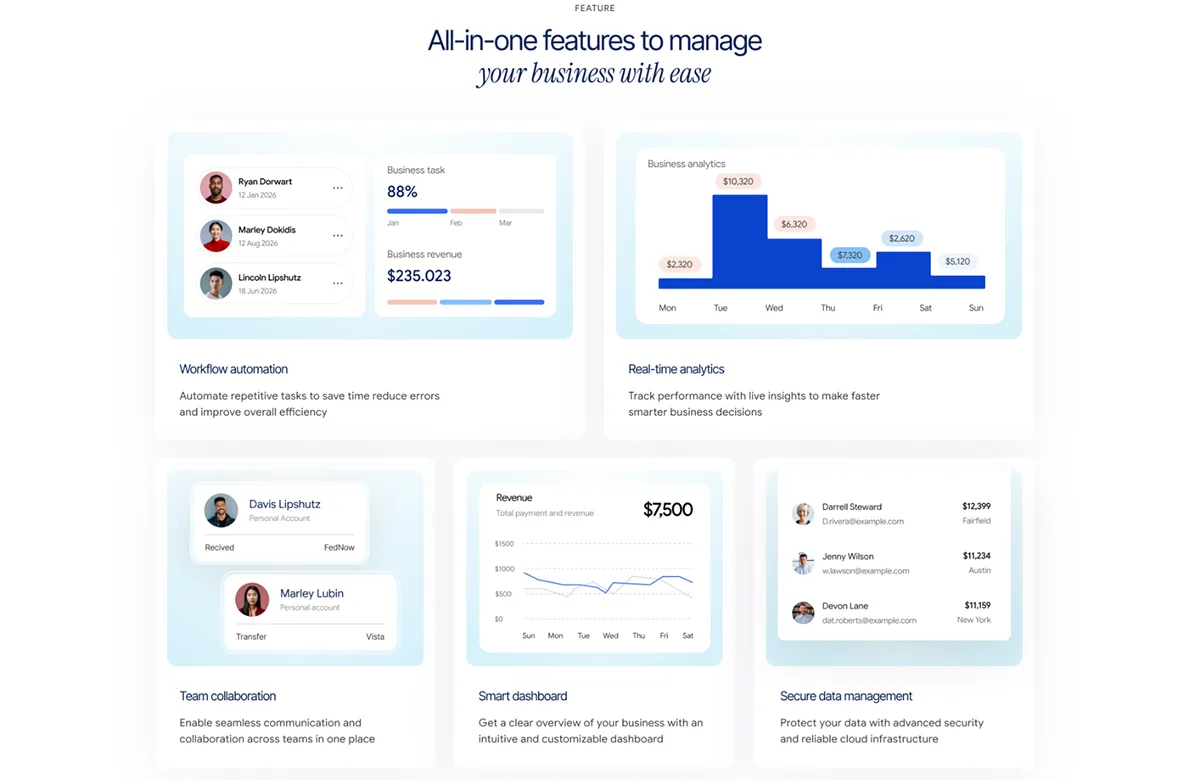The width and height of the screenshot is (1188, 780).
Task: Click the $235.023 business revenue value
Action: point(419,276)
